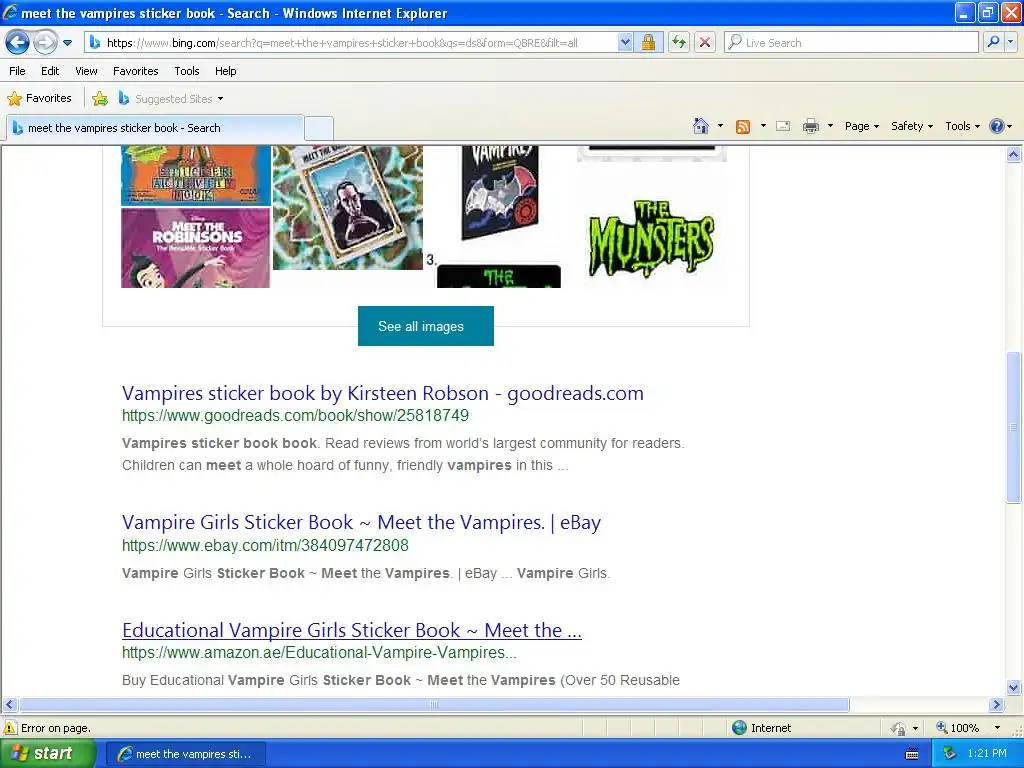This screenshot has height=768, width=1024.
Task: Click the 100% zoom level button
Action: [x=957, y=728]
